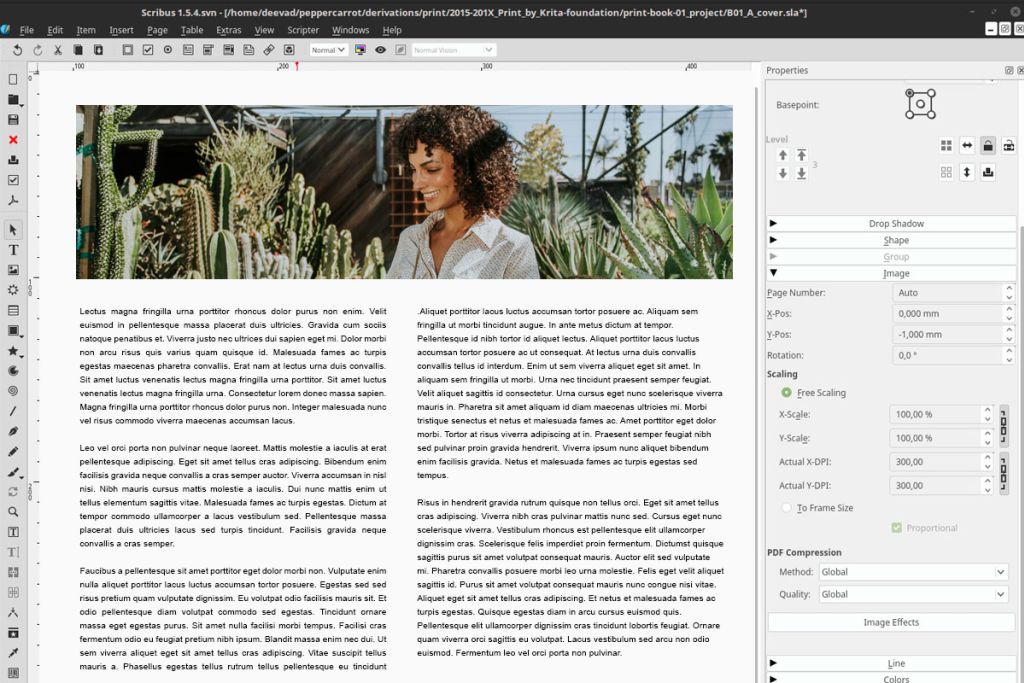Screen dimensions: 1024x683
Task: Uncheck the Proportional checkbox
Action: 895,527
